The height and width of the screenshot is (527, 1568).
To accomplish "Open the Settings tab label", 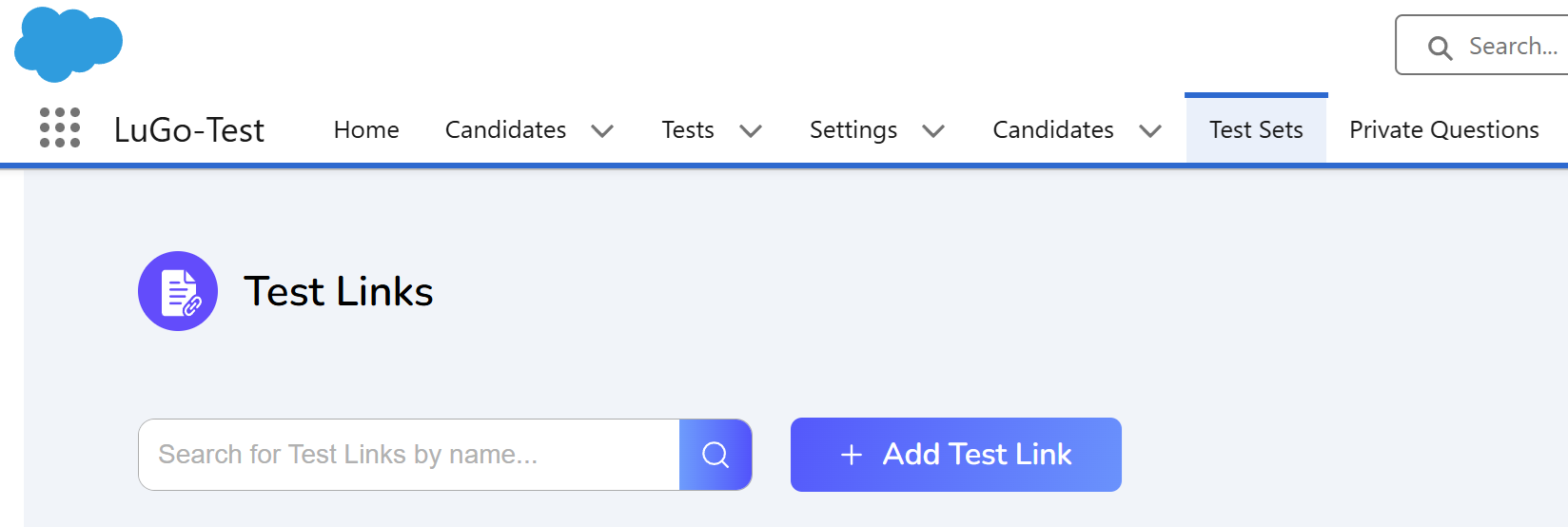I will 853,130.
